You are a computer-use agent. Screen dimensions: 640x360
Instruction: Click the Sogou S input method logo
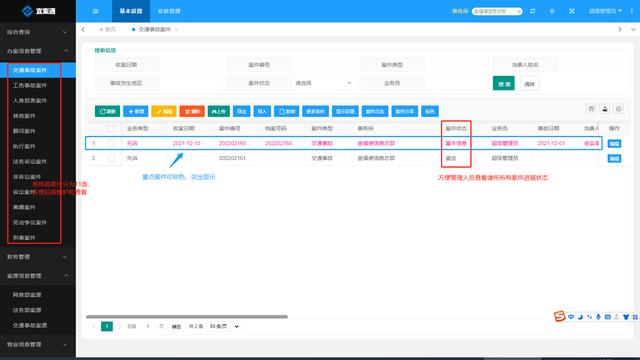(x=559, y=316)
